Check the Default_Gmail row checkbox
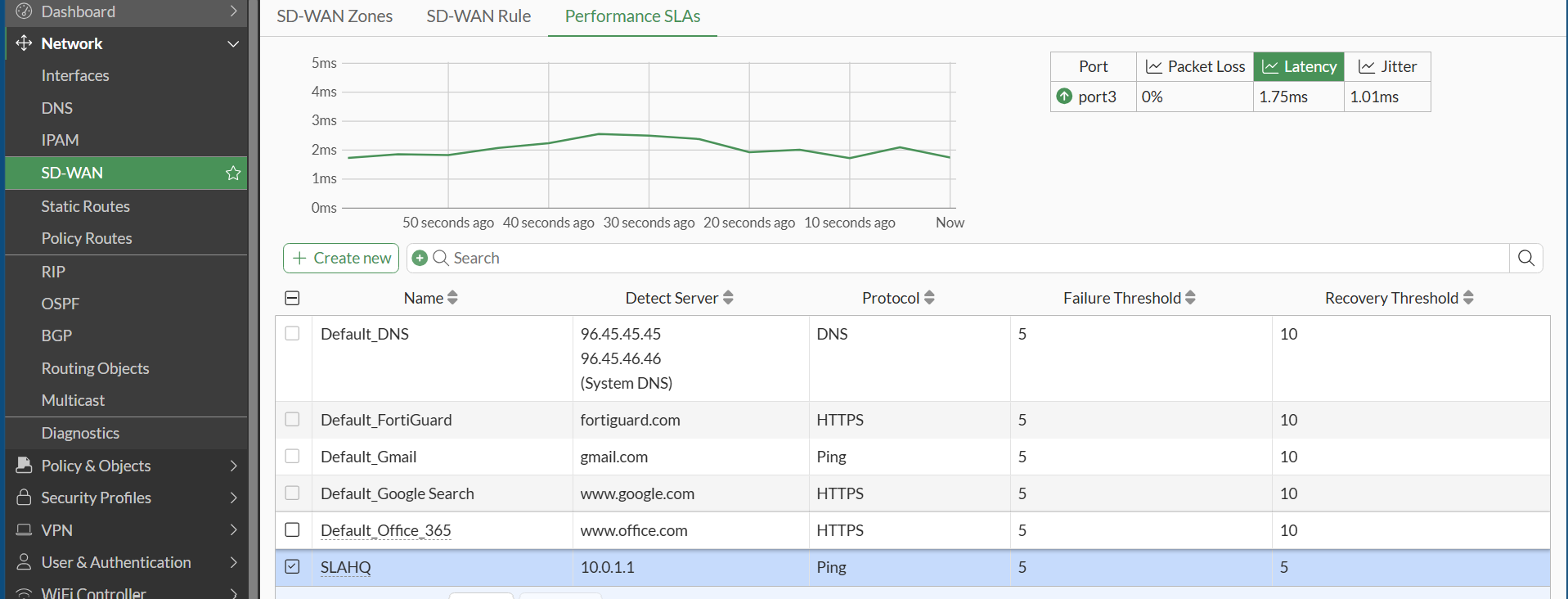The width and height of the screenshot is (1568, 599). pos(292,456)
